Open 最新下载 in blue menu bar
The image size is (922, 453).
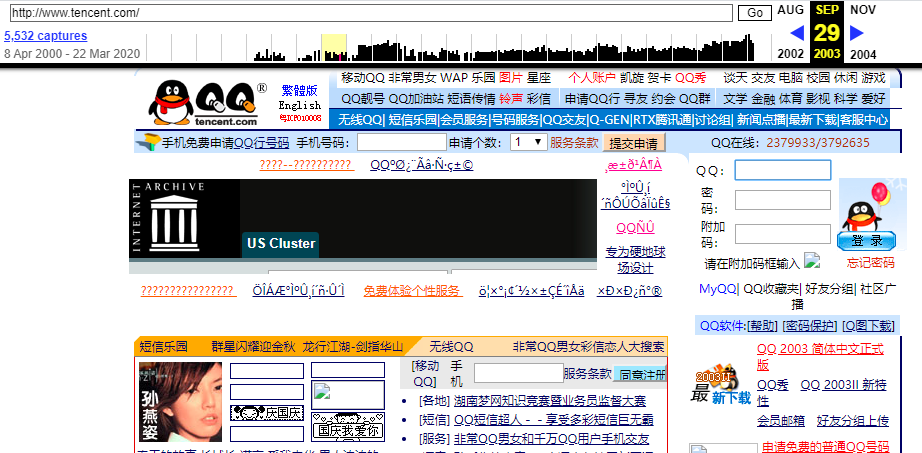click(x=813, y=120)
